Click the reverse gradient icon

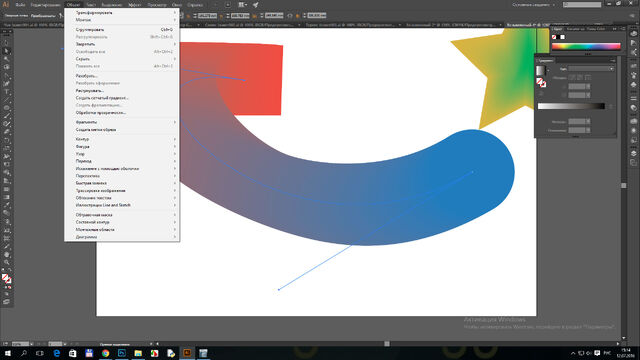click(541, 94)
